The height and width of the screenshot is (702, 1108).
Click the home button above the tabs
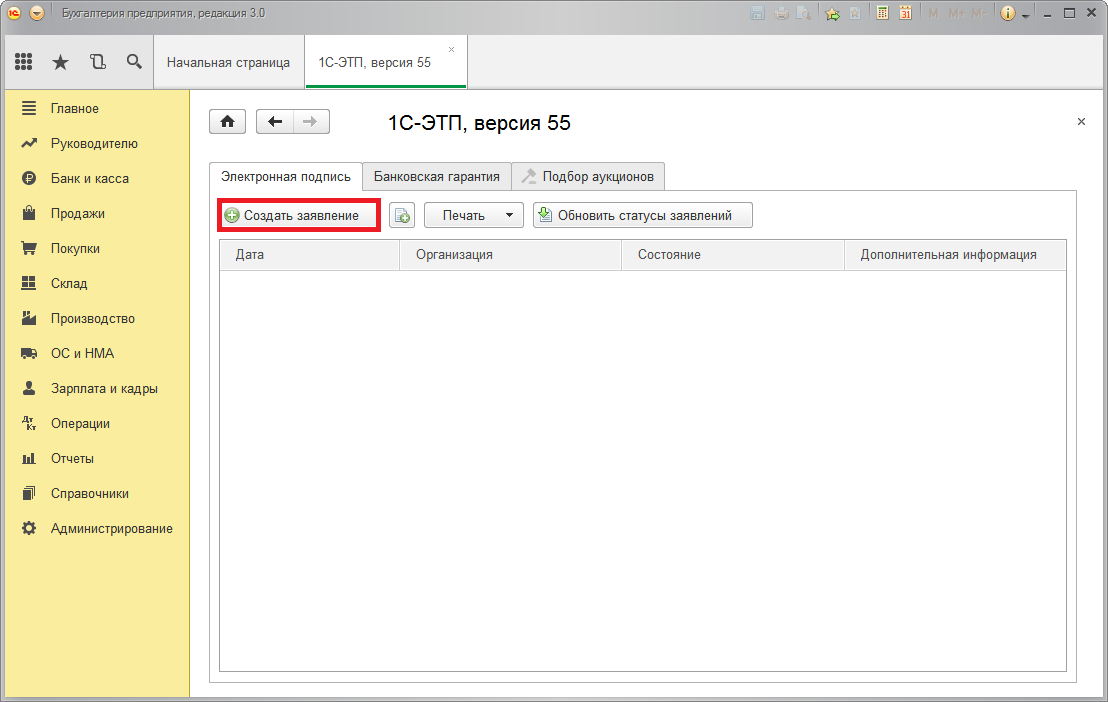(227, 122)
